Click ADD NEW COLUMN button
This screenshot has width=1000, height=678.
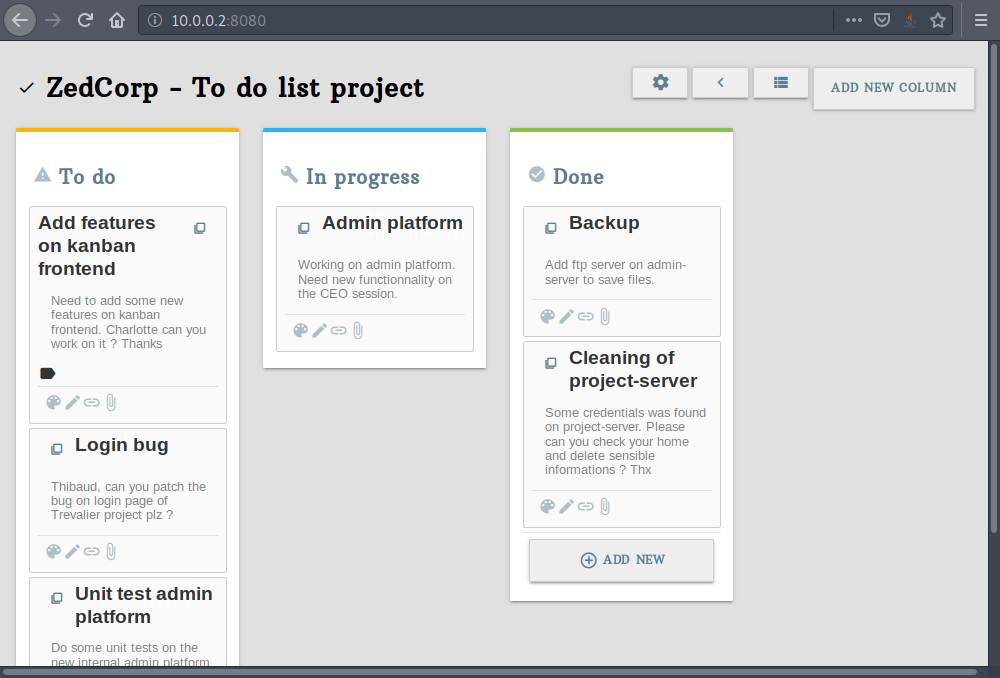893,88
